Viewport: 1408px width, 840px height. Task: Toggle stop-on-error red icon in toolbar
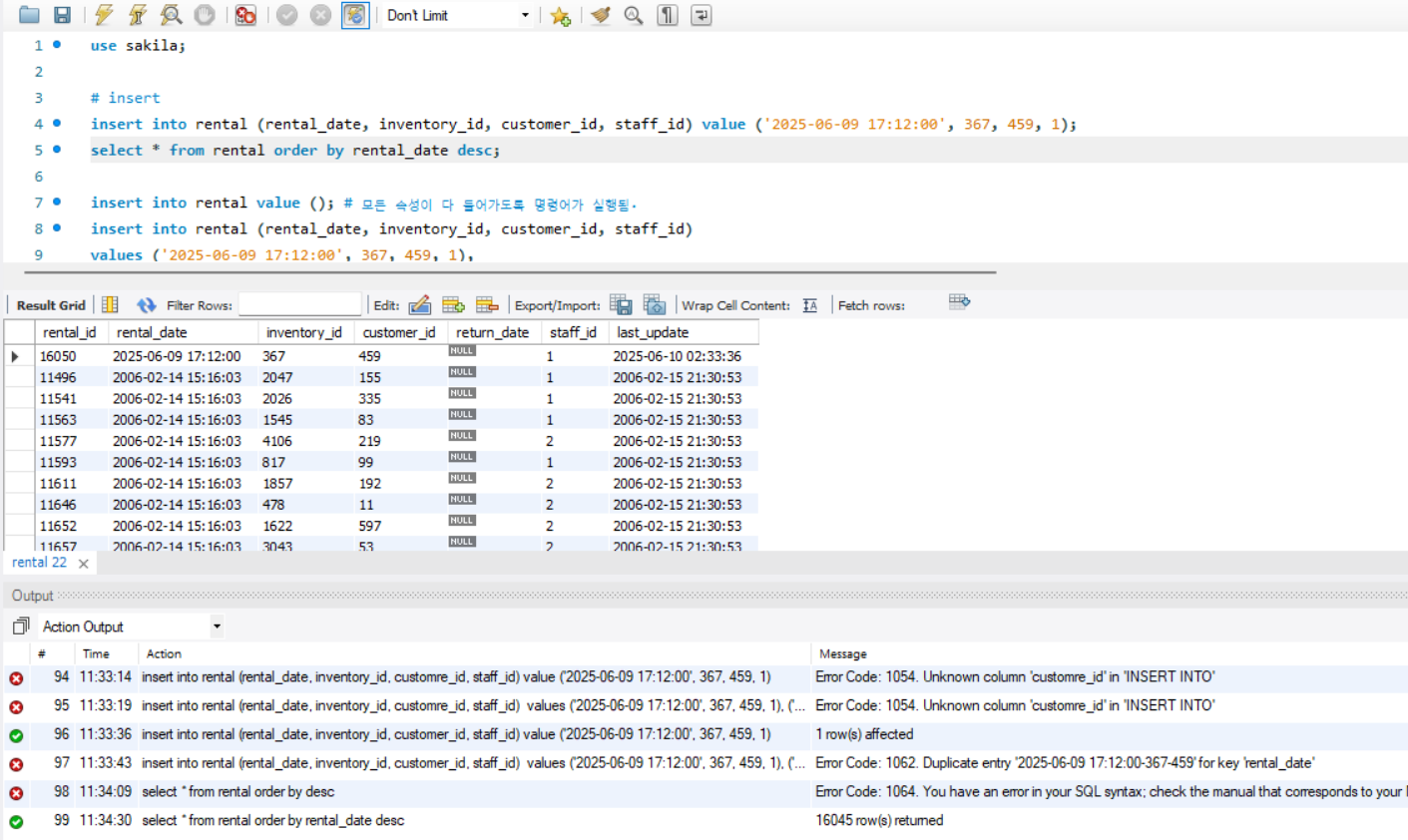tap(245, 15)
